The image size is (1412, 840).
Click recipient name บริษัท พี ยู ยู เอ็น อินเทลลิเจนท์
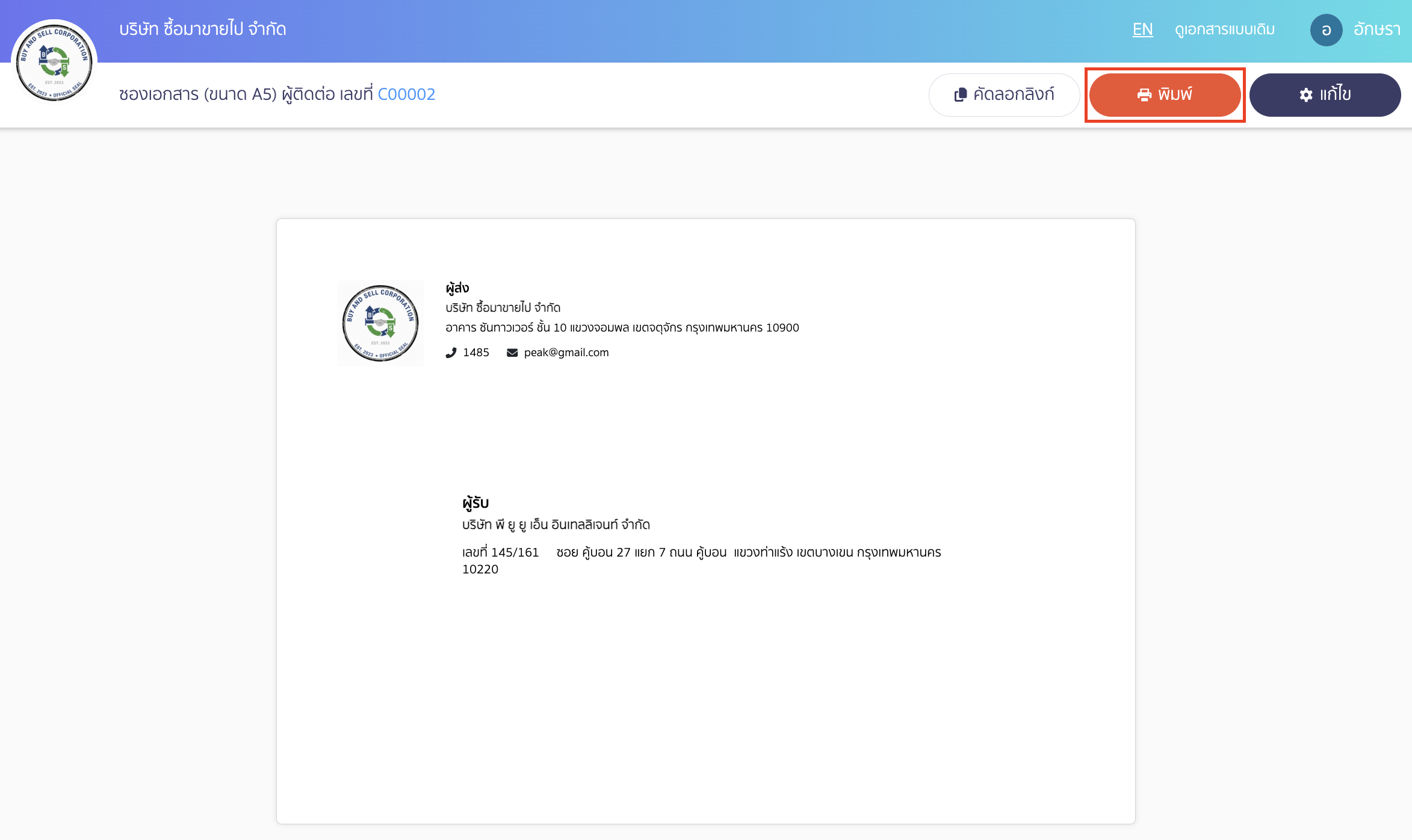tap(556, 525)
